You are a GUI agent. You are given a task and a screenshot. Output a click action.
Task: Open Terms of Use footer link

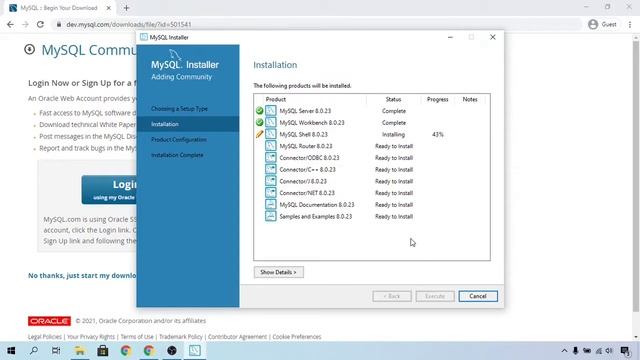137,337
